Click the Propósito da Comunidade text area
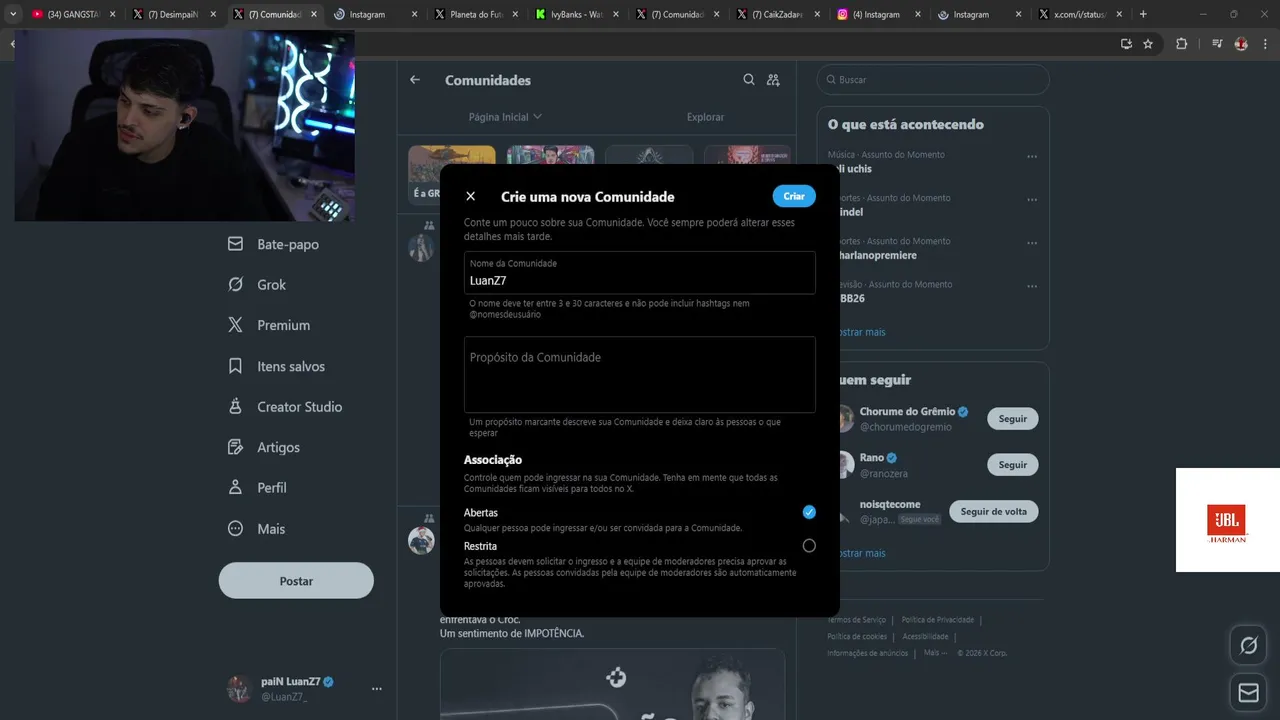The width and height of the screenshot is (1280, 720). (640, 375)
